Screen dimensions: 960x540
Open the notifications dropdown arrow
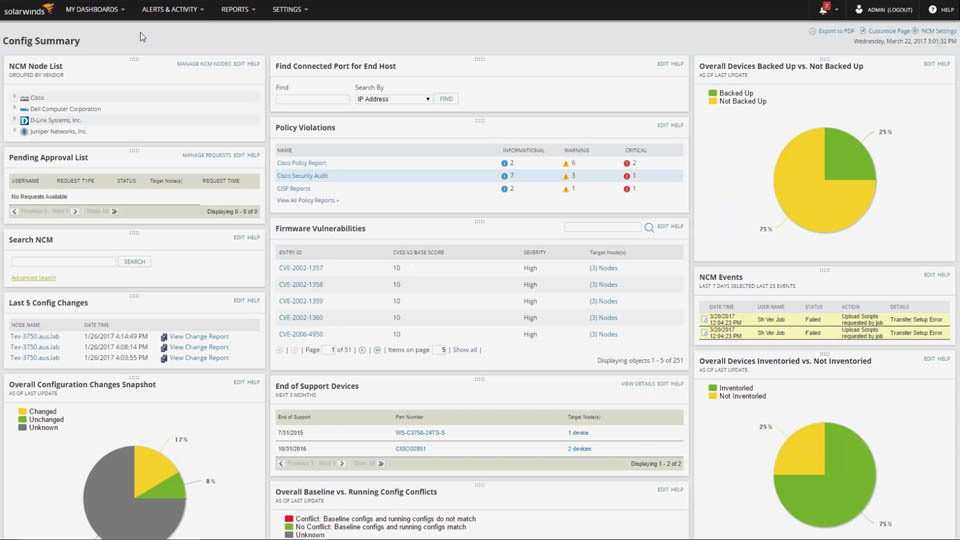tap(836, 10)
